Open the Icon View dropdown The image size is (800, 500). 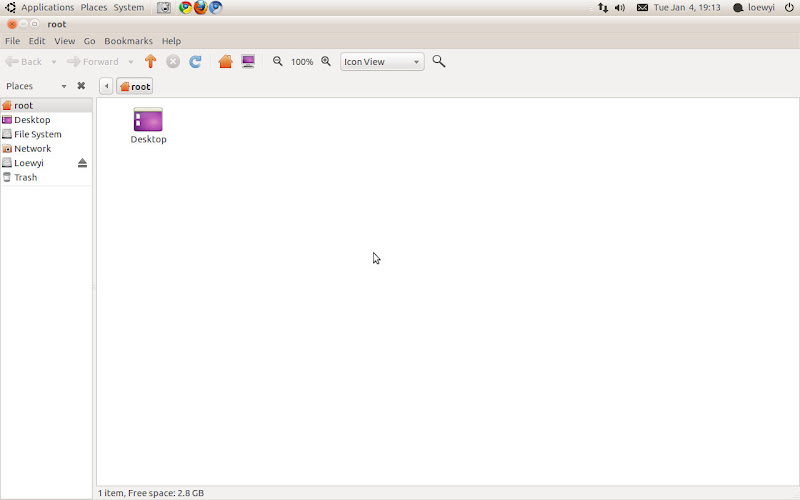382,62
